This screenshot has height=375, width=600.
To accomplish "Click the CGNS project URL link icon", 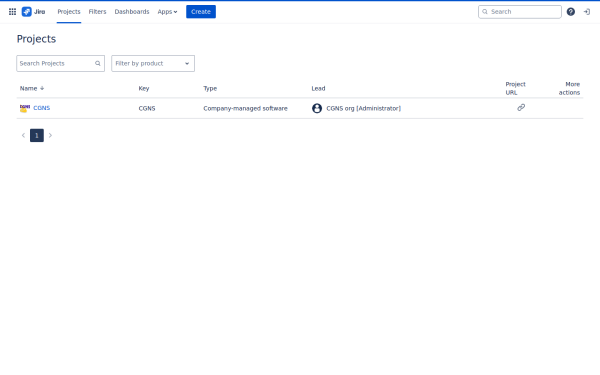I will tap(521, 108).
